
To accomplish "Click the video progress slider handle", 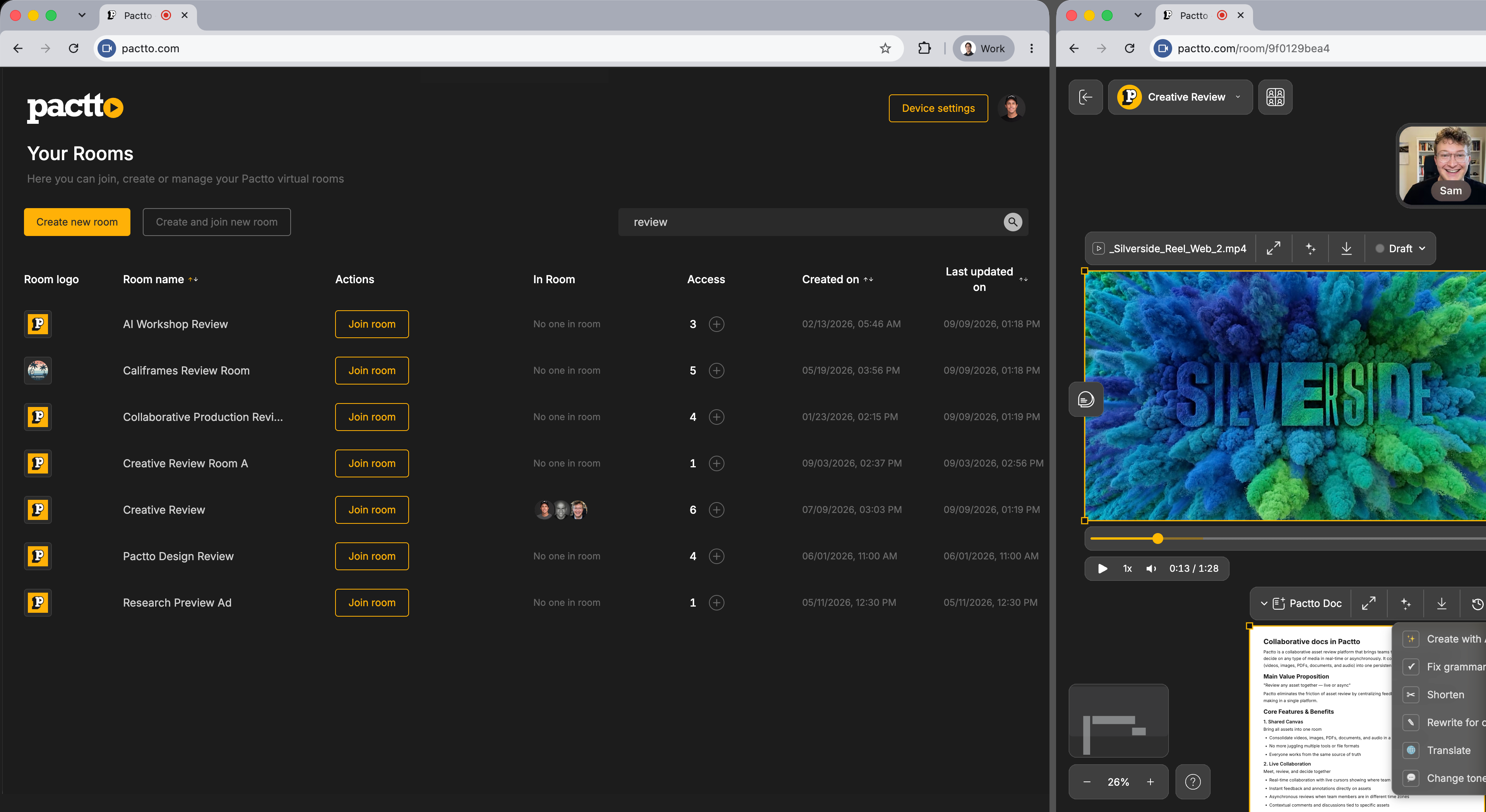I will (x=1157, y=538).
